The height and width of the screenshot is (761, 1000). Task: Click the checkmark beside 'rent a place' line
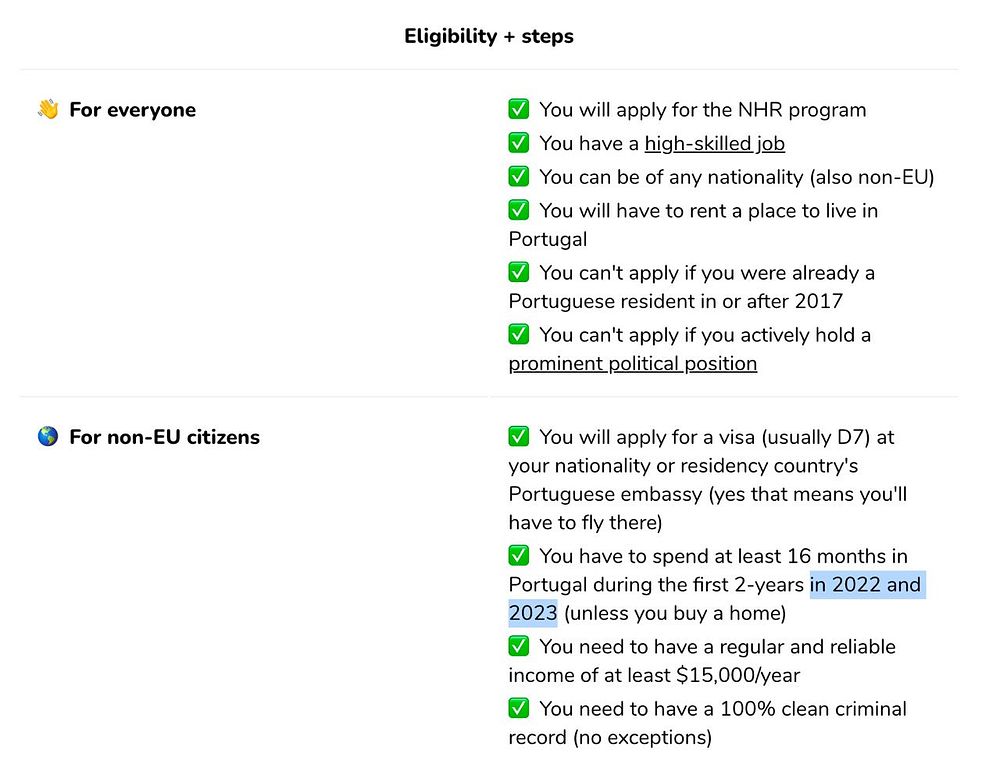(x=519, y=210)
